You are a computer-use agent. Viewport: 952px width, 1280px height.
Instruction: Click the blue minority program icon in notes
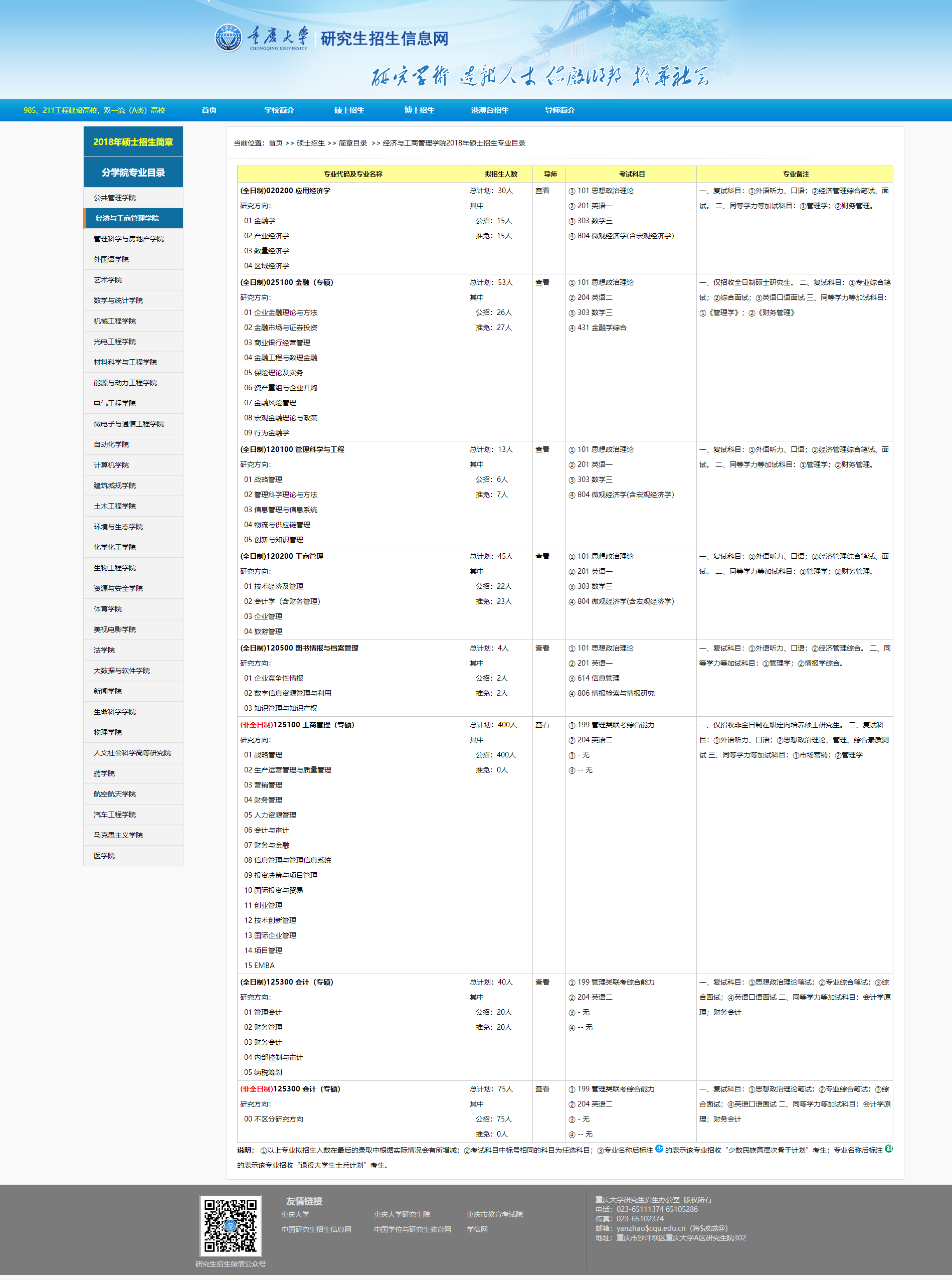pyautogui.click(x=659, y=1149)
